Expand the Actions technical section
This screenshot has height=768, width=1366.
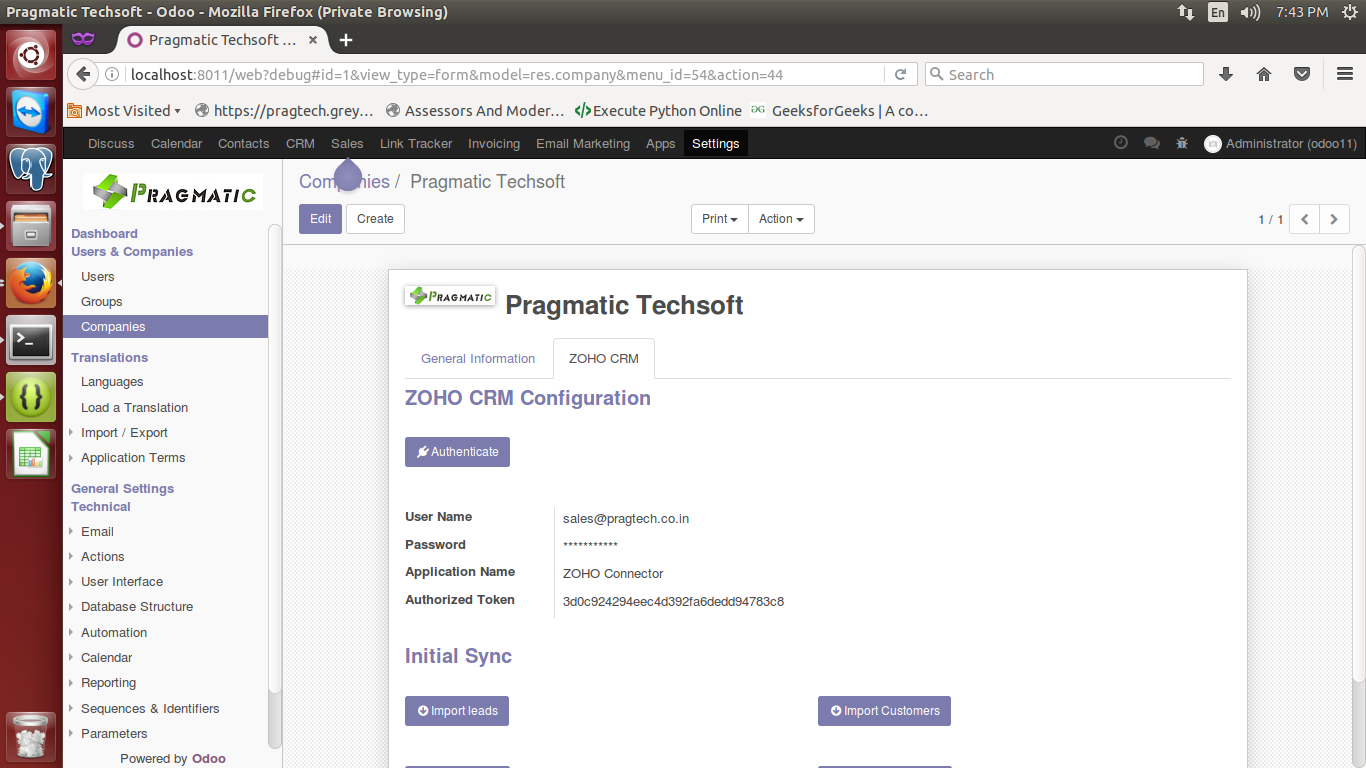coord(102,556)
